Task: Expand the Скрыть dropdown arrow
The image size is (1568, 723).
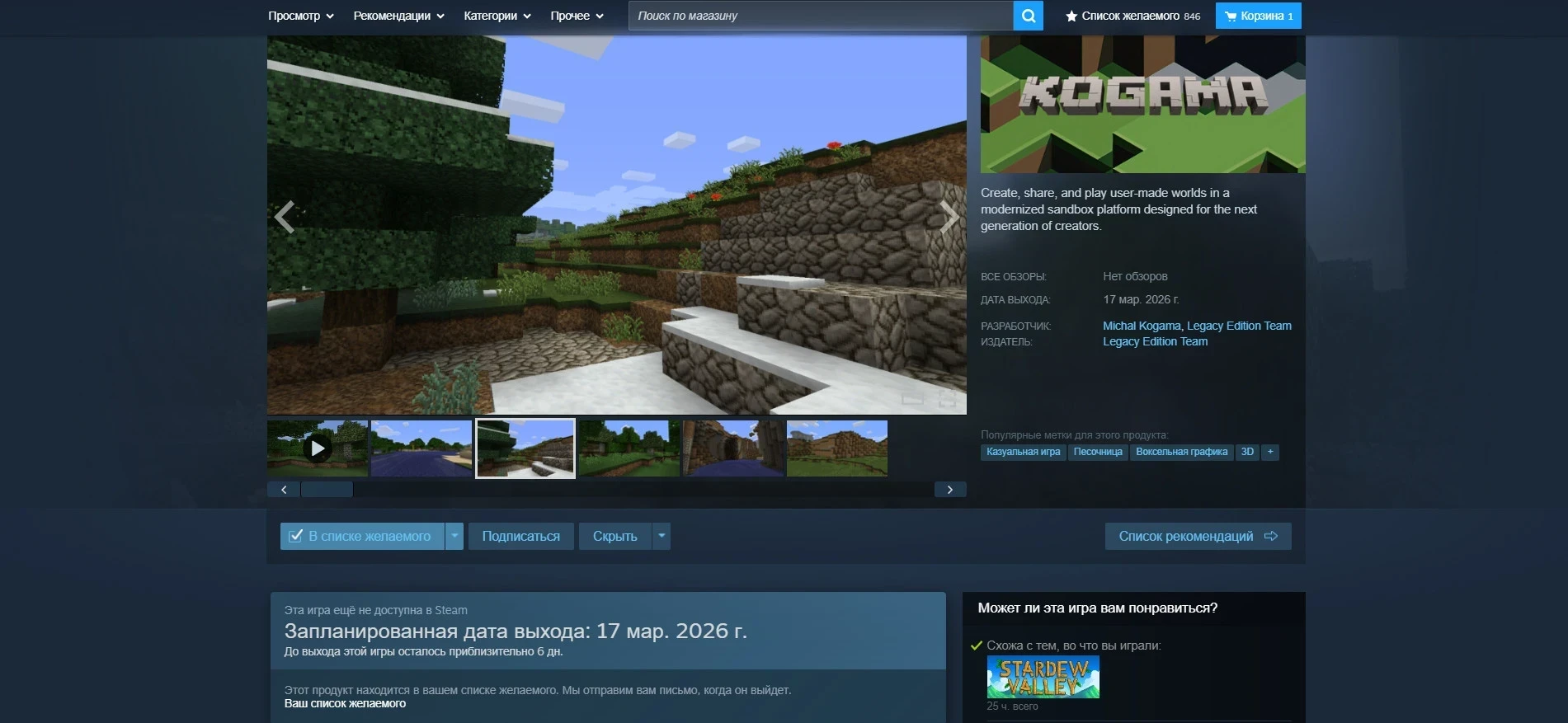Action: click(x=661, y=536)
